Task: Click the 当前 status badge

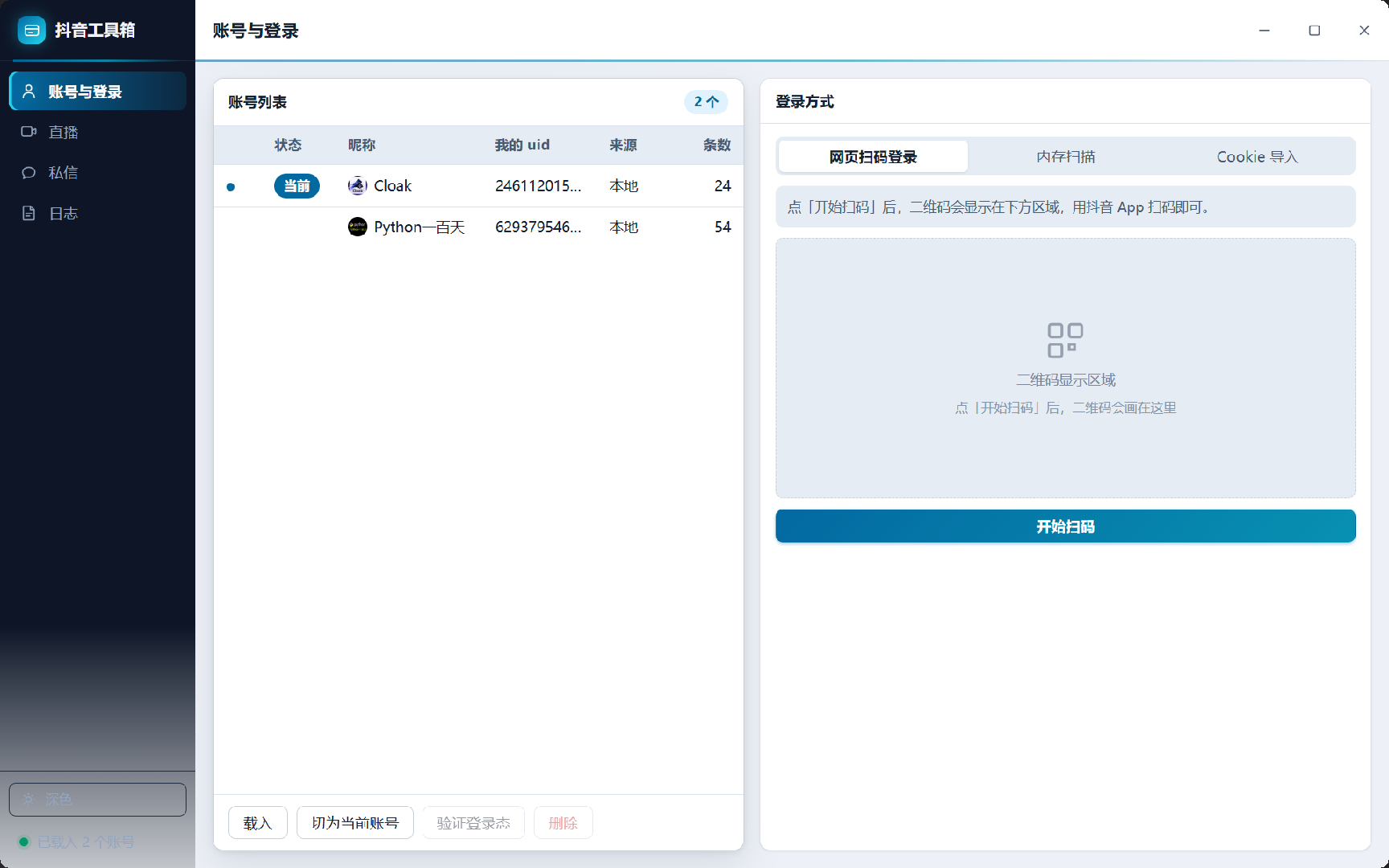Action: tap(297, 186)
